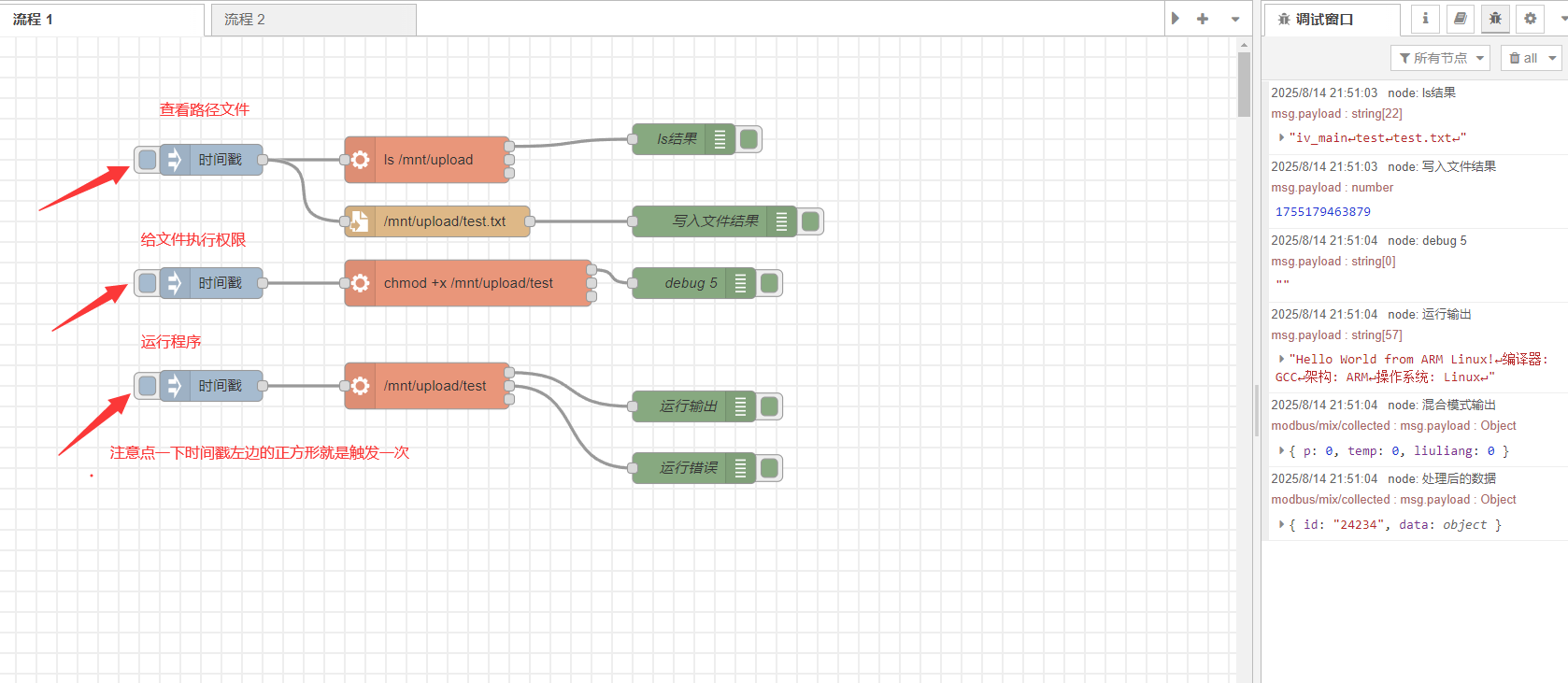Open the configuration nodes gear icon

click(x=1530, y=19)
